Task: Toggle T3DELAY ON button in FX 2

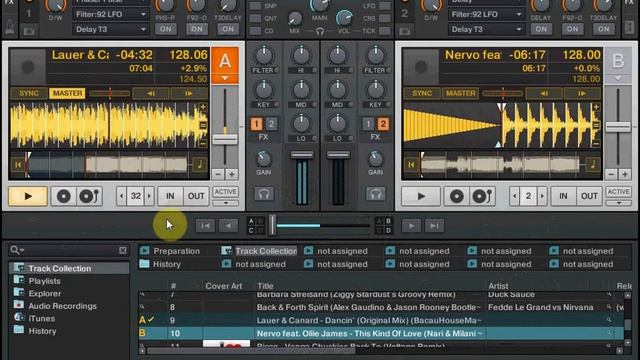Action: click(604, 29)
